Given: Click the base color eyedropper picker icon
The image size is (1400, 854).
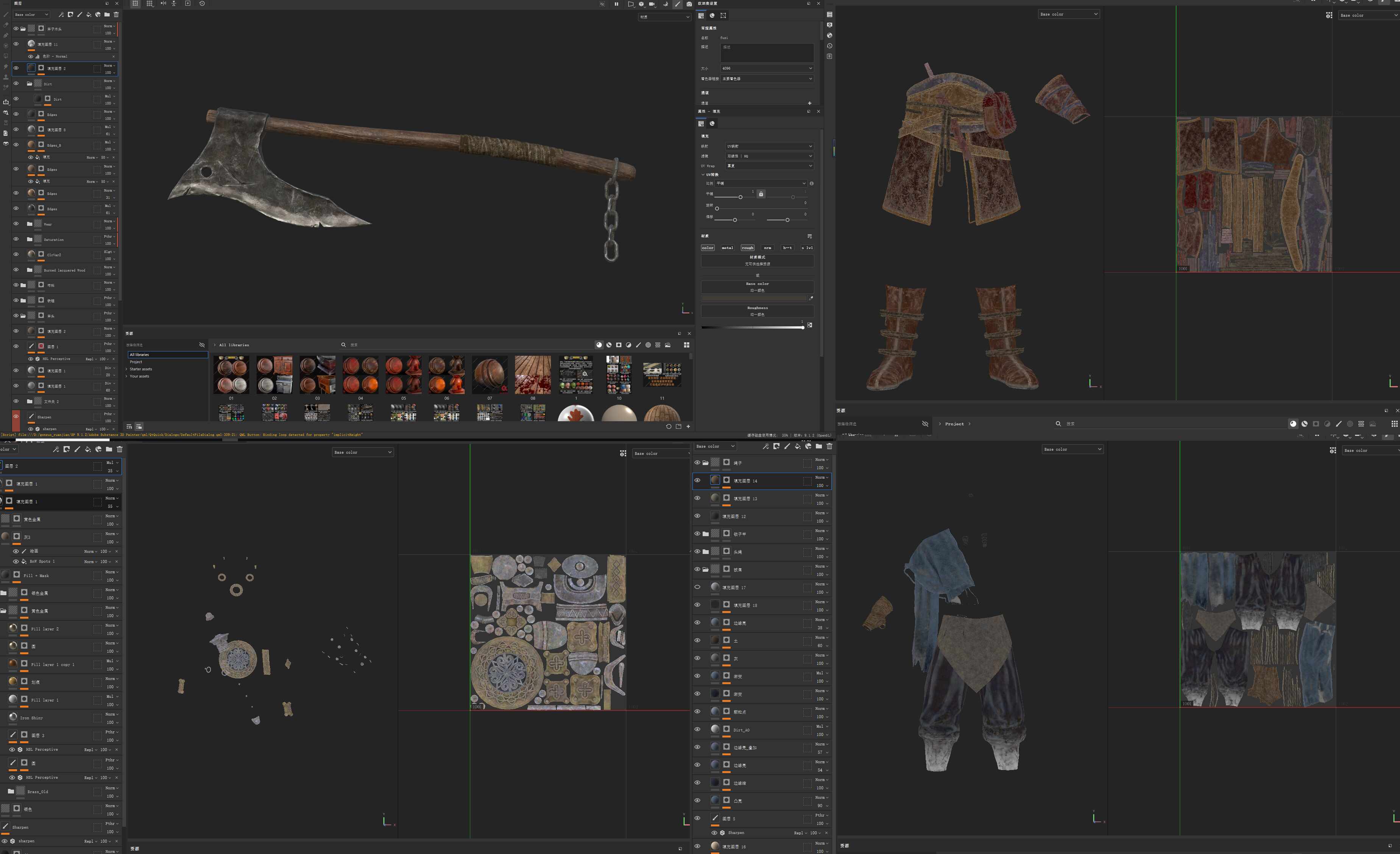Looking at the screenshot, I should [x=811, y=297].
